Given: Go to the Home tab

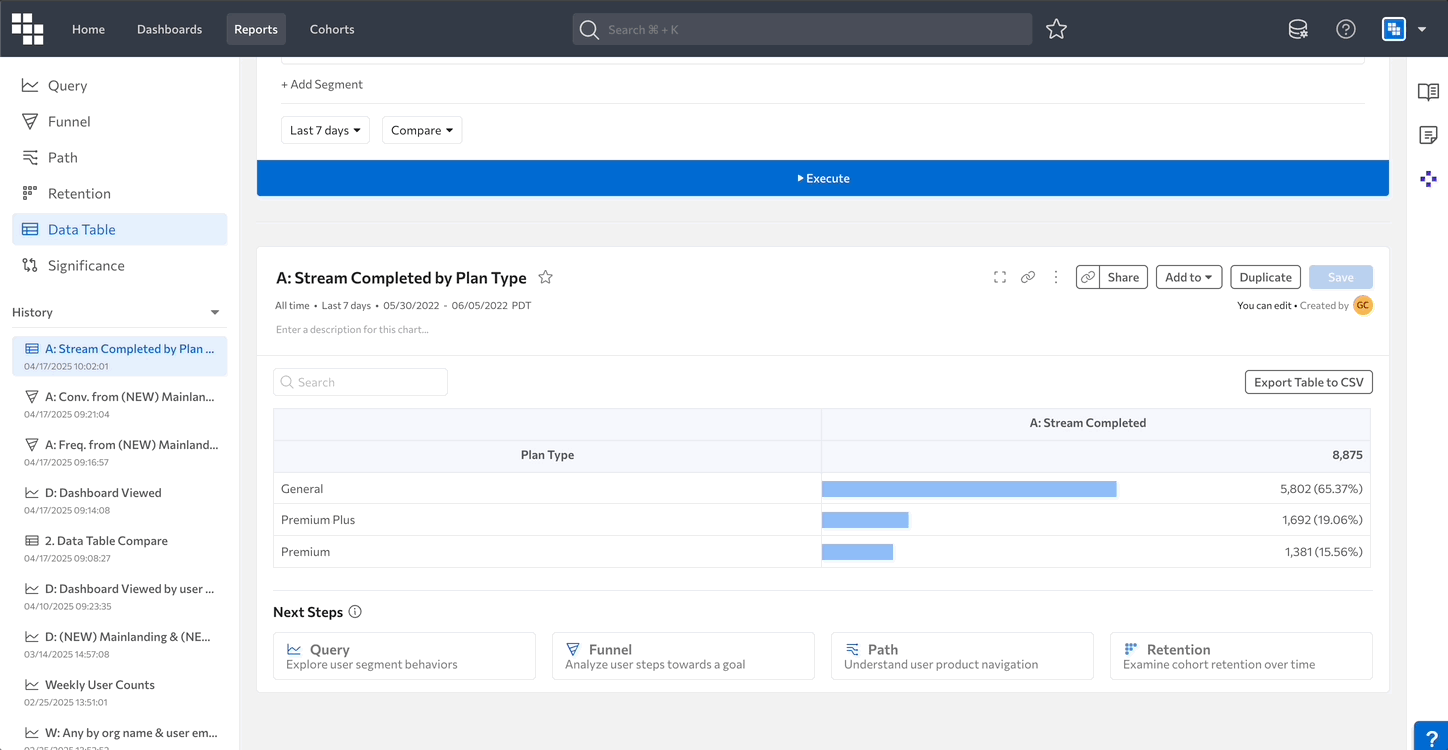Looking at the screenshot, I should pos(88,29).
